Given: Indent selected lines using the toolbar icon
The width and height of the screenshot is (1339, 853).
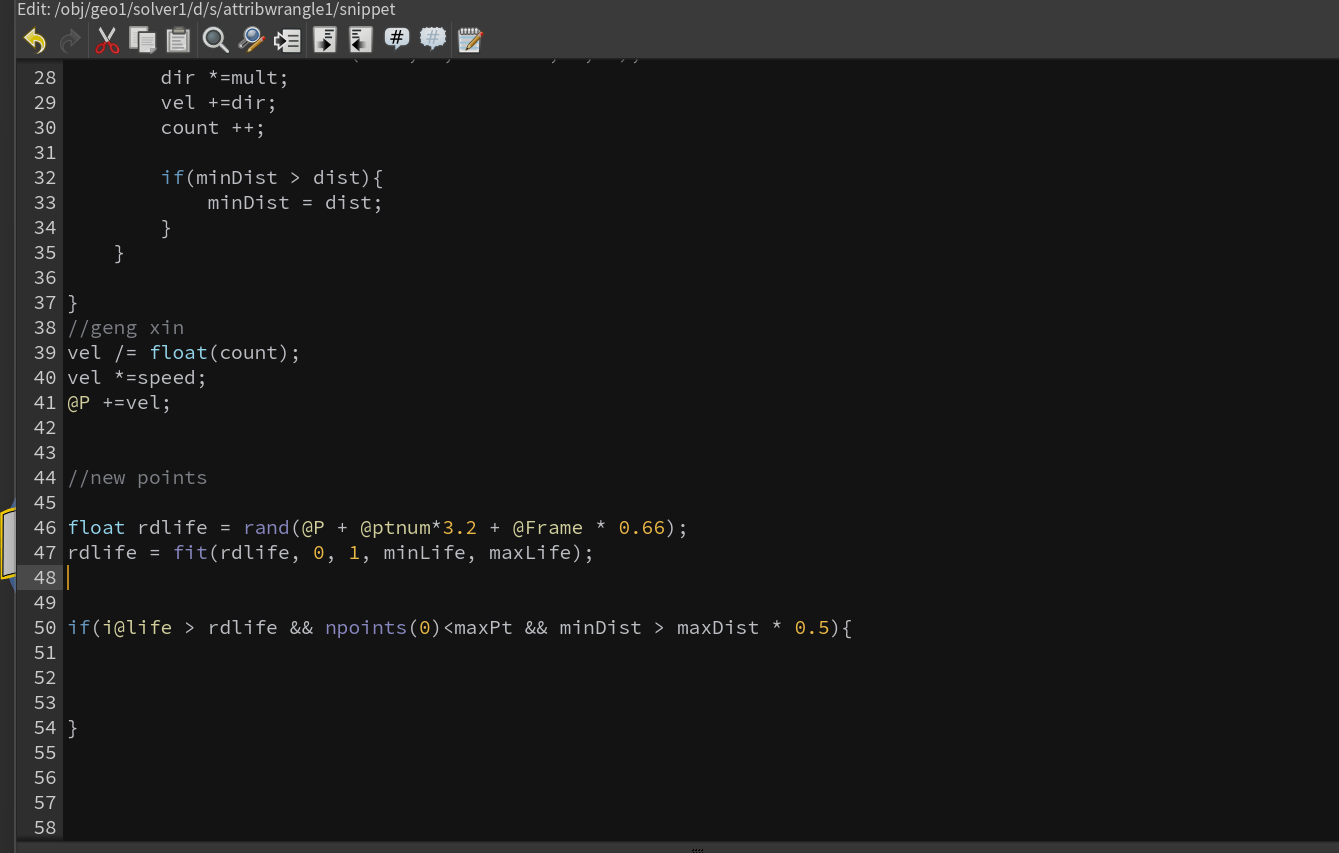Looking at the screenshot, I should pyautogui.click(x=324, y=40).
